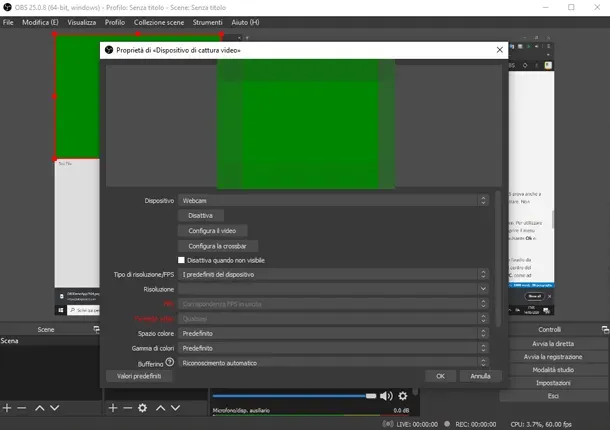The width and height of the screenshot is (610, 430).
Task: Add a new source with plus icon
Action: pyautogui.click(x=112, y=408)
